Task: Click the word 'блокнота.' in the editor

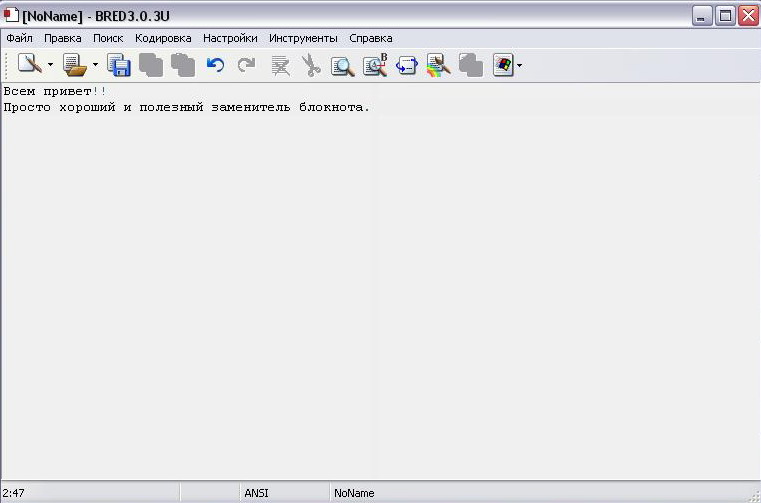Action: tap(334, 107)
